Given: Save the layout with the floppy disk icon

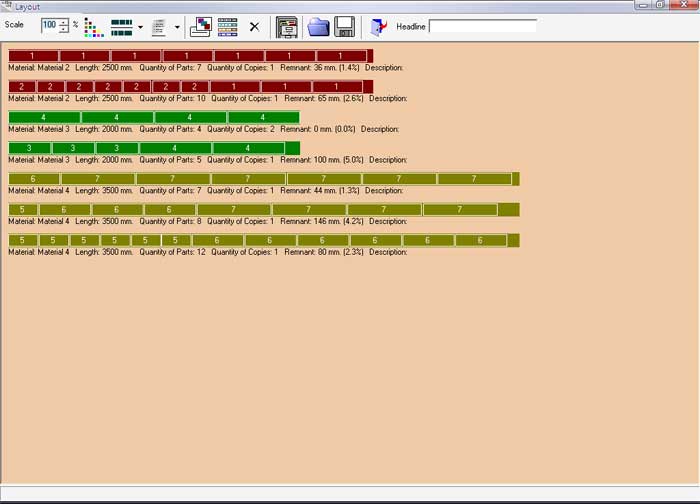Looking at the screenshot, I should 344,26.
